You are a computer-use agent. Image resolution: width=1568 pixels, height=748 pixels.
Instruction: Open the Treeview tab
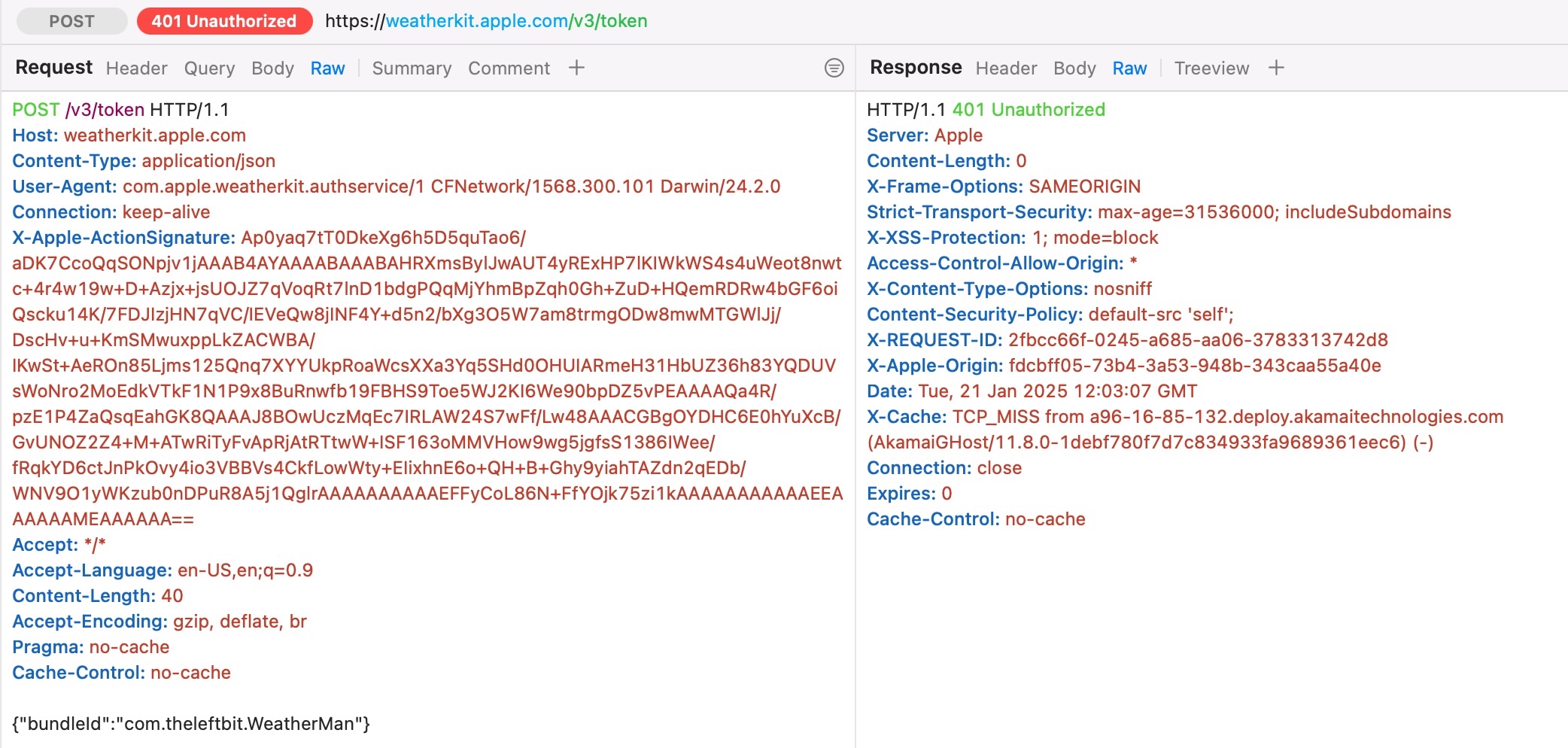1211,68
